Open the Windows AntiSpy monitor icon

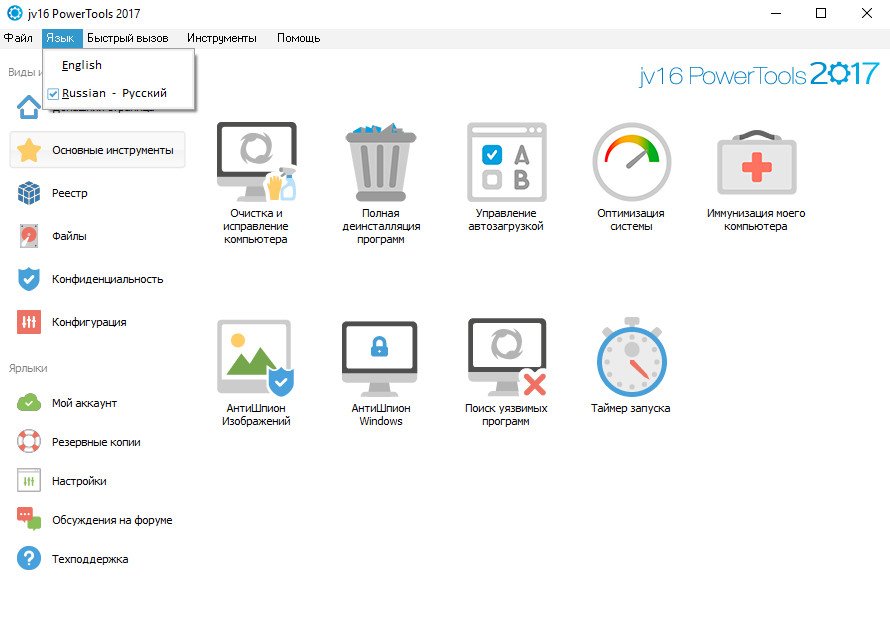coord(380,358)
